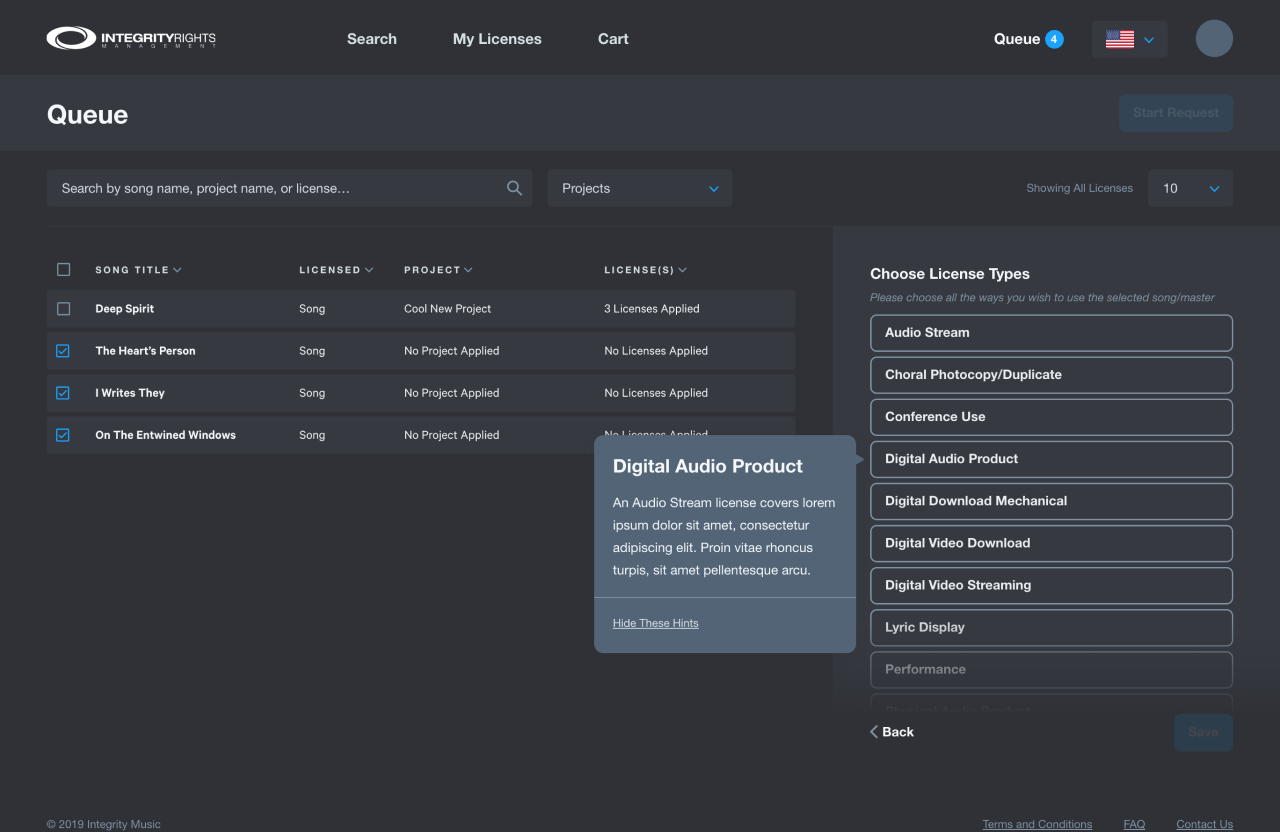Image resolution: width=1280 pixels, height=832 pixels.
Task: Click Deep Spirit song title
Action: [x=125, y=309]
